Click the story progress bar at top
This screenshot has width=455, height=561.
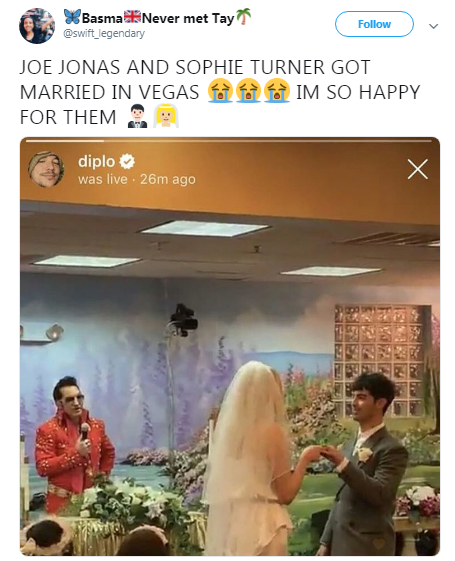(229, 141)
